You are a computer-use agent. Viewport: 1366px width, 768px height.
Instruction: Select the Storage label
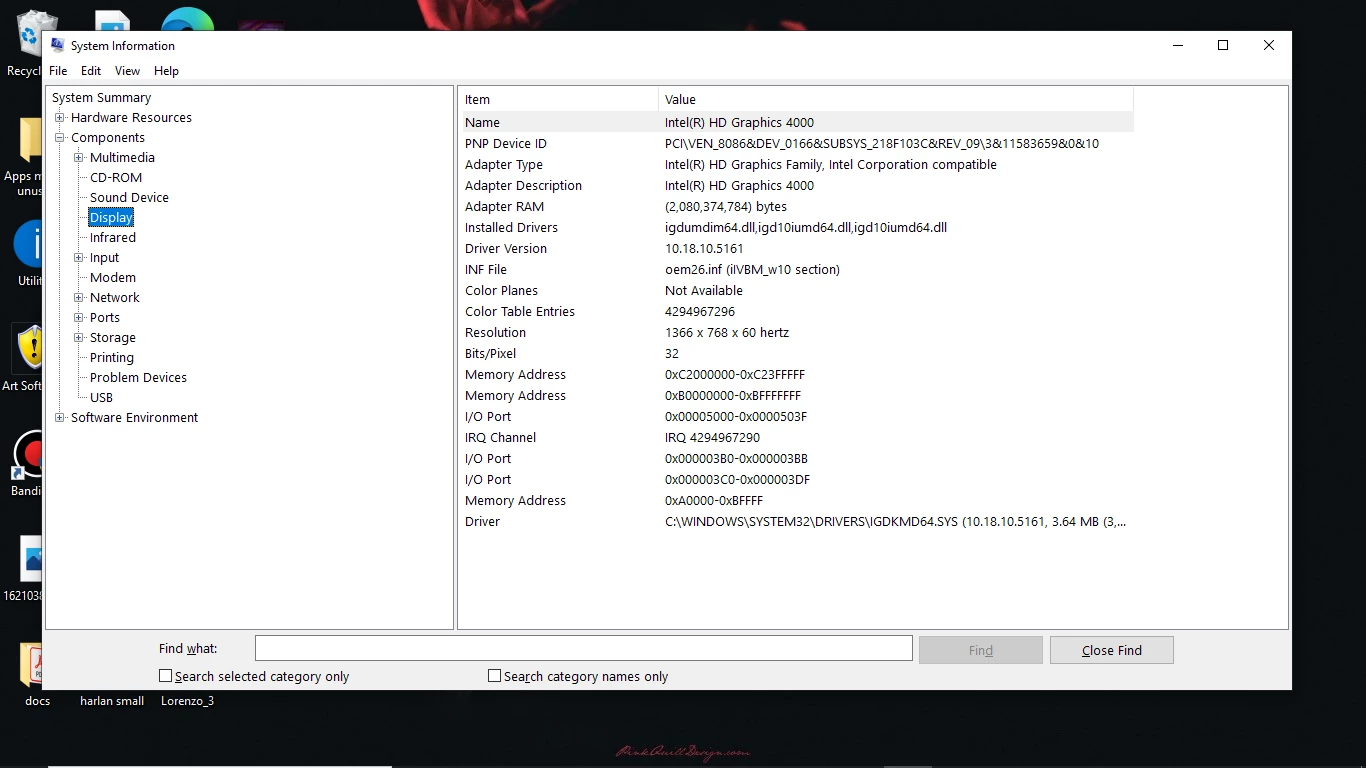(112, 338)
